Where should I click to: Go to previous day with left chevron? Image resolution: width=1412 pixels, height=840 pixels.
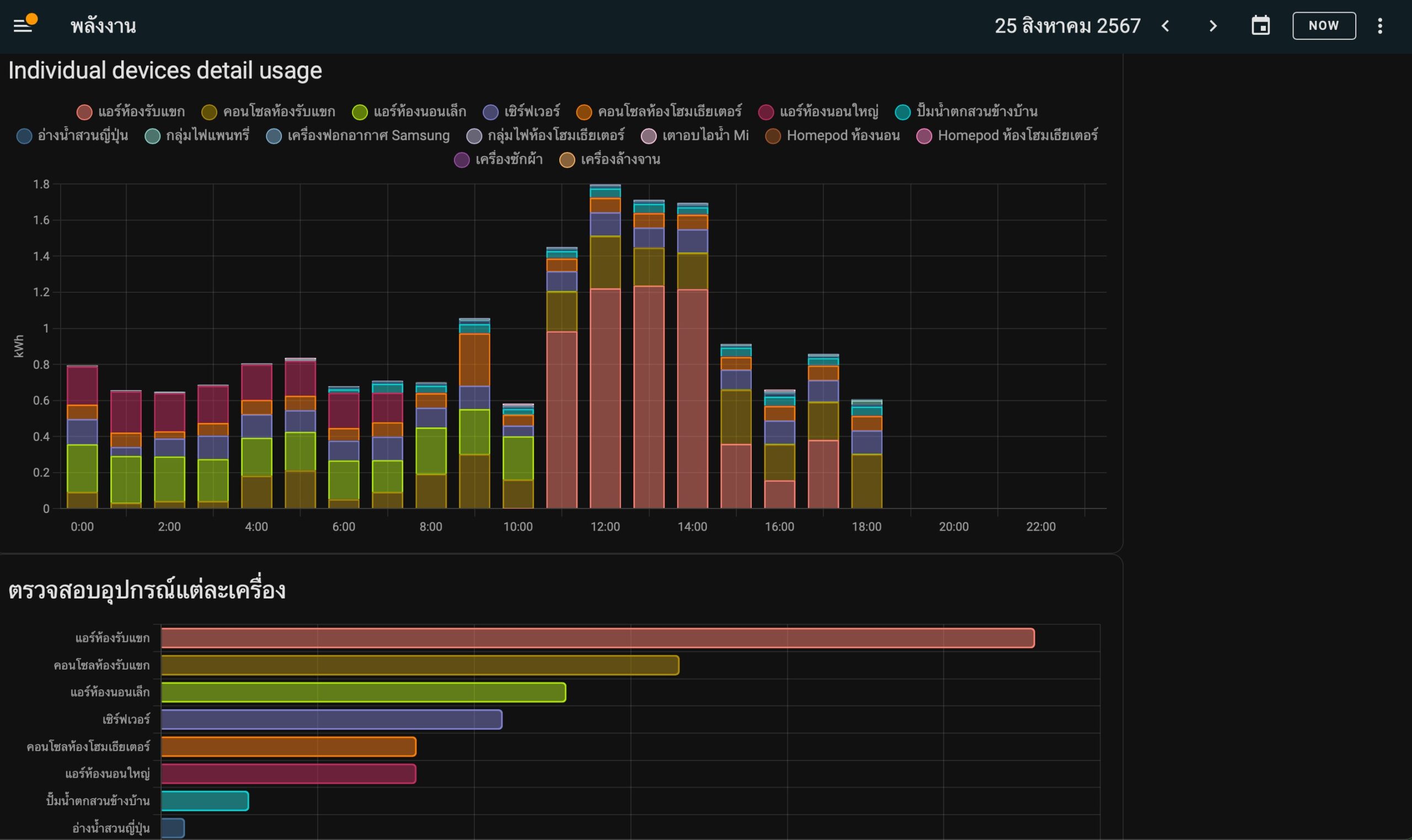tap(1165, 26)
